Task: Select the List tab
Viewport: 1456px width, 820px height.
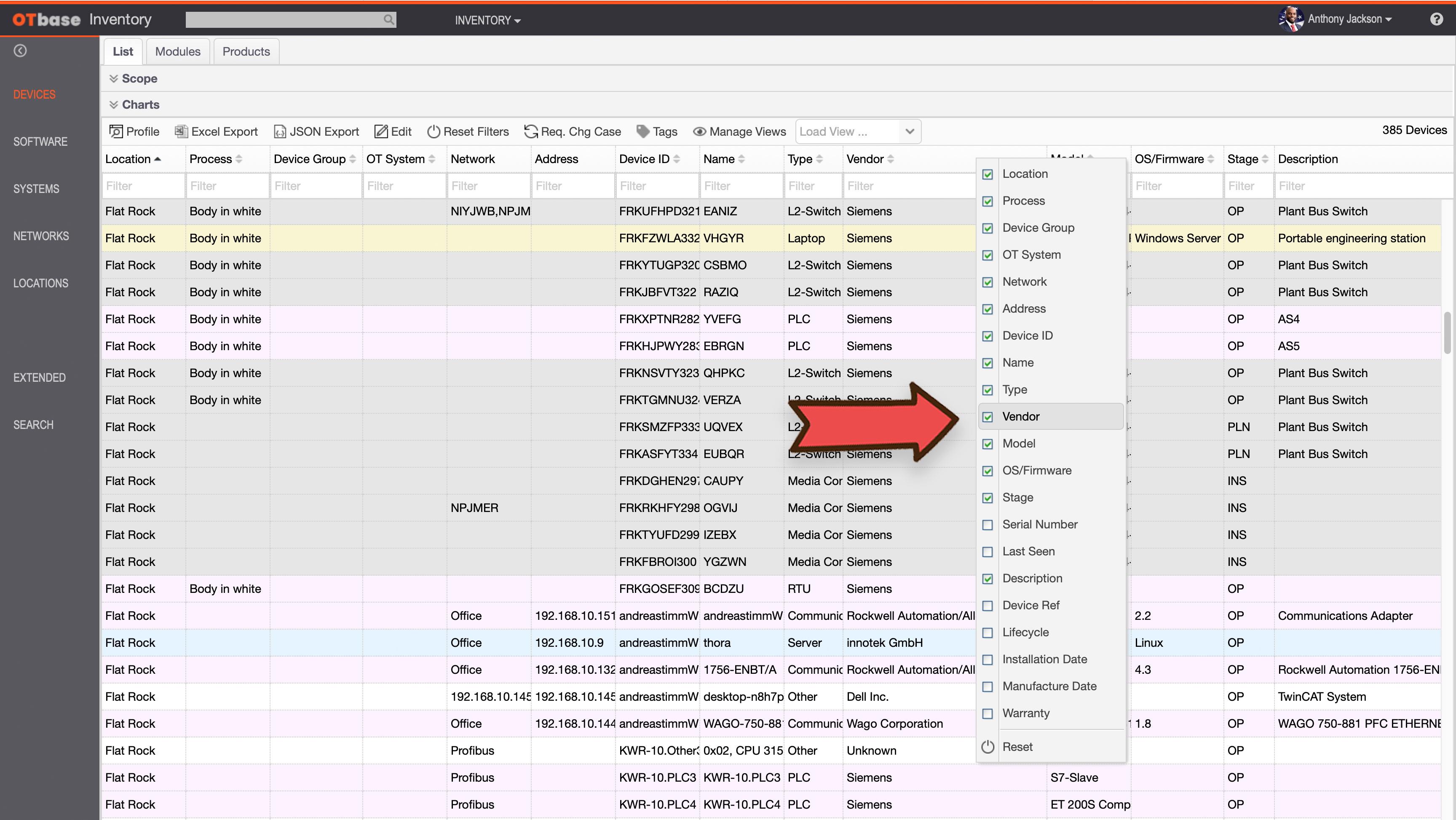Action: [123, 51]
